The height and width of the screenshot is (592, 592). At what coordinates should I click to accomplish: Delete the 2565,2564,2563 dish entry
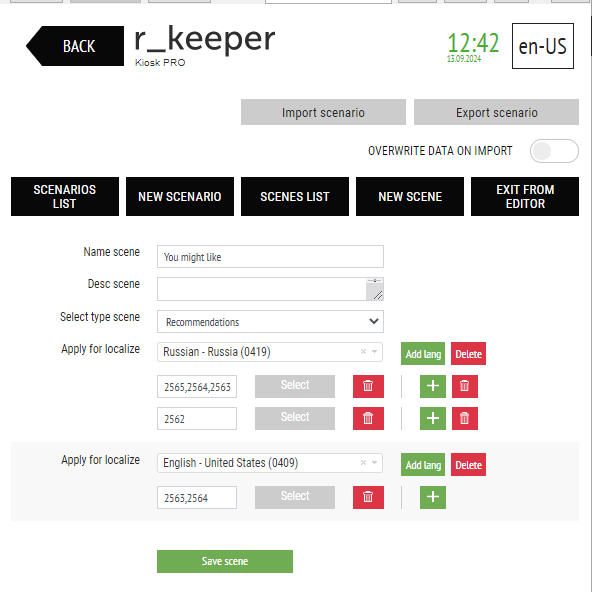[368, 386]
